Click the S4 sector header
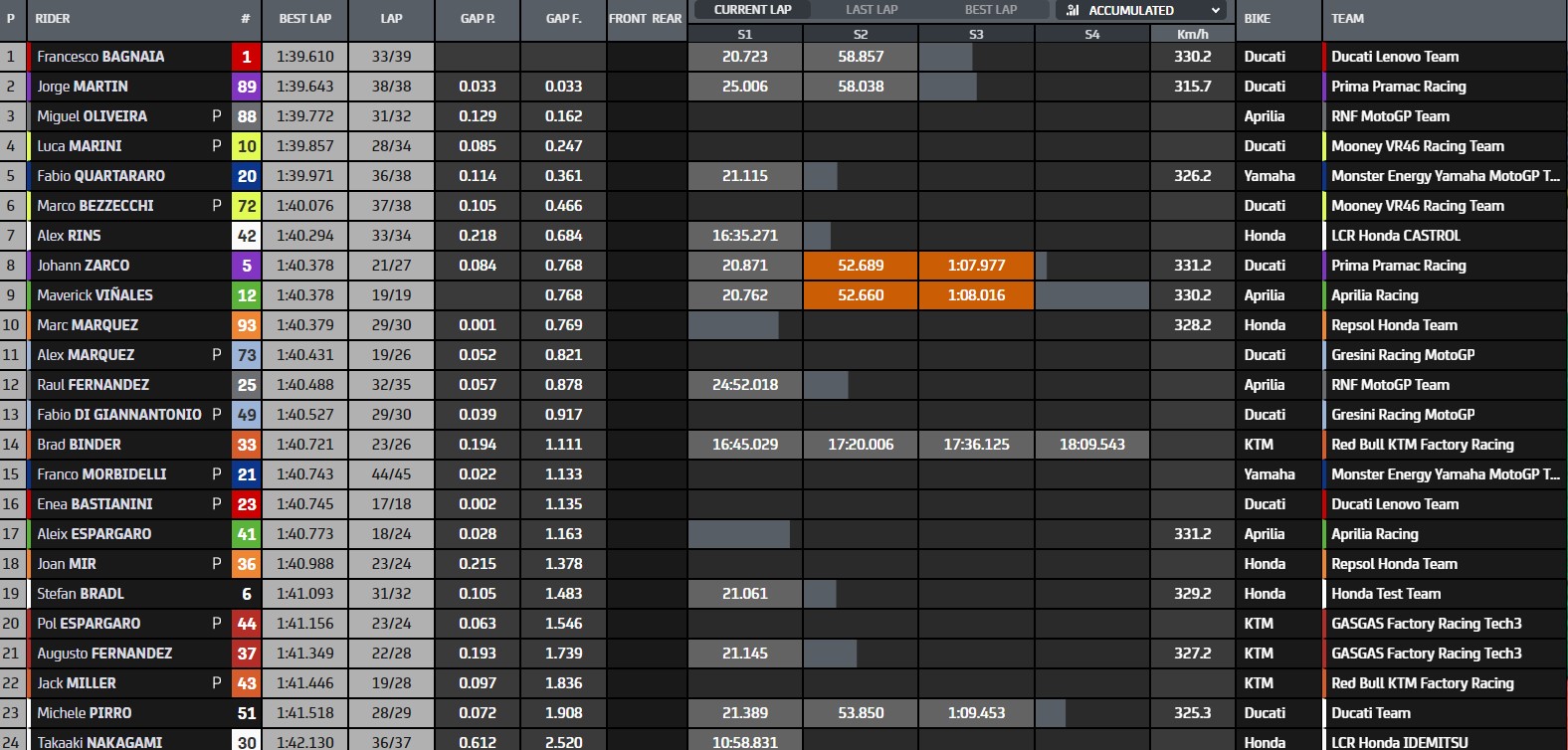This screenshot has height=750, width=1568. pyautogui.click(x=1091, y=34)
